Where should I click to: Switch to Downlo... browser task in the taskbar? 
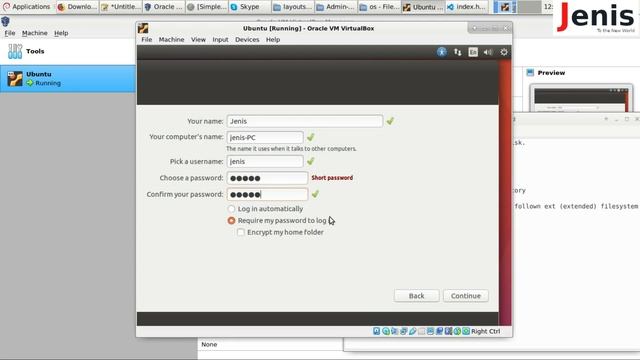point(78,7)
